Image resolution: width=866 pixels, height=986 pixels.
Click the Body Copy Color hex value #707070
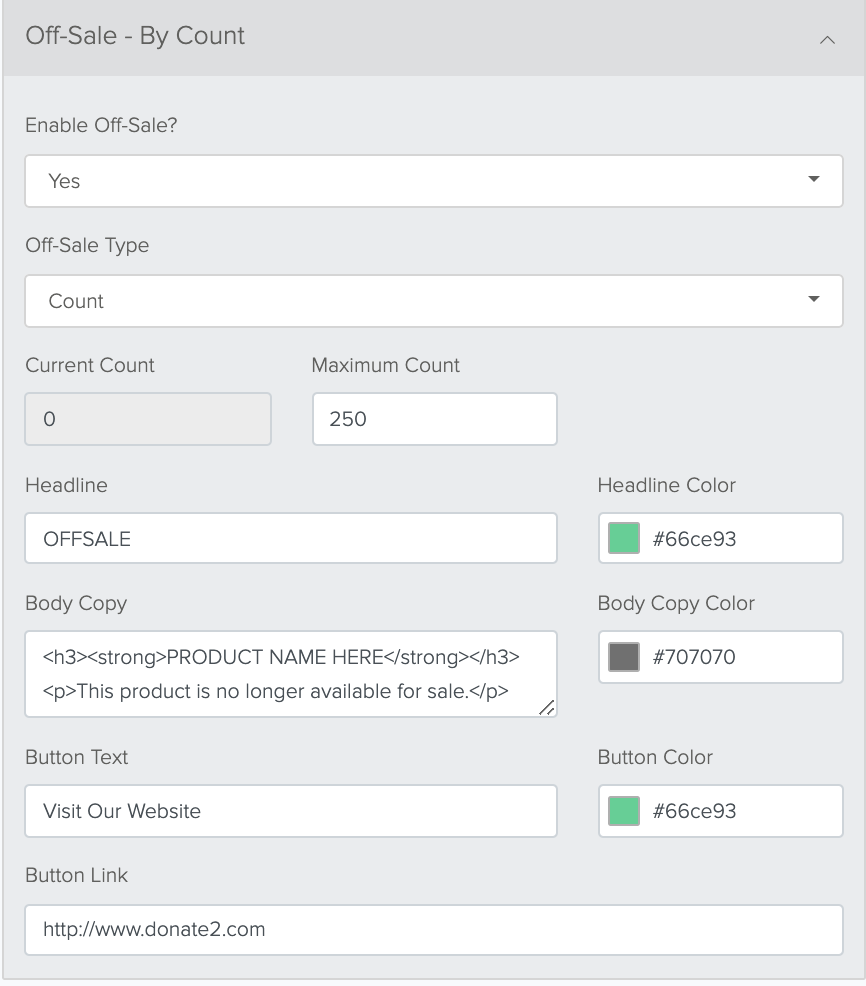point(694,657)
